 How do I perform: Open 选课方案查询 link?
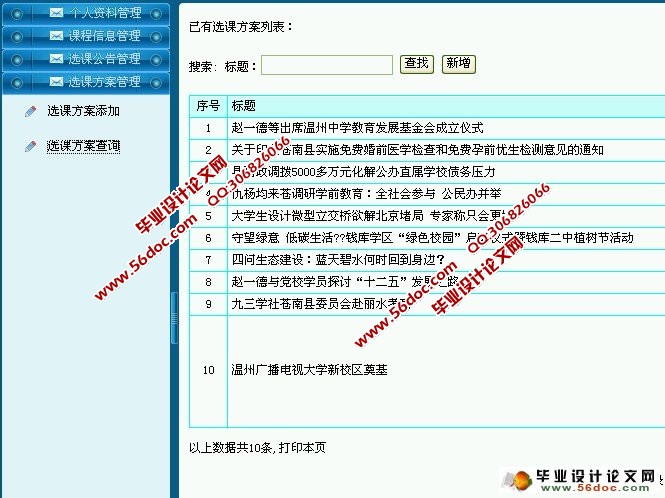click(83, 146)
